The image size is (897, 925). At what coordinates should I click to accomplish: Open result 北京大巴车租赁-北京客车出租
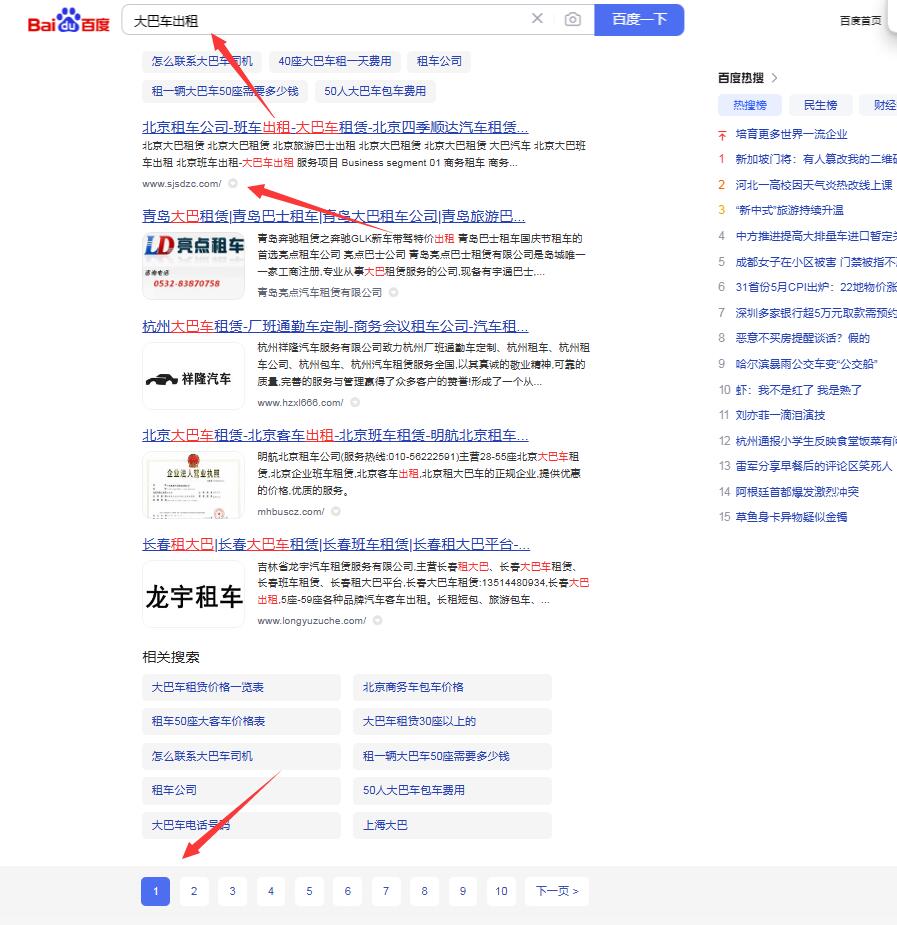[335, 435]
